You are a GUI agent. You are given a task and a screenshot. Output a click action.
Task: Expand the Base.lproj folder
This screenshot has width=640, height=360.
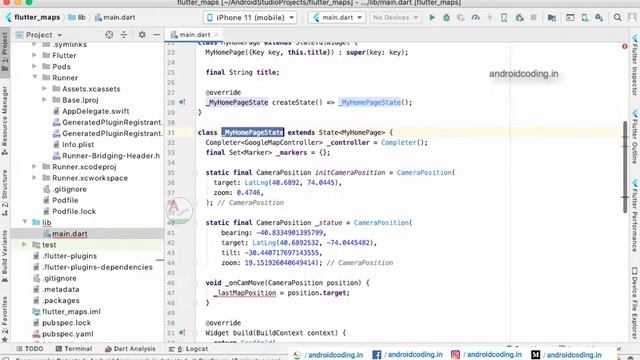(x=45, y=99)
